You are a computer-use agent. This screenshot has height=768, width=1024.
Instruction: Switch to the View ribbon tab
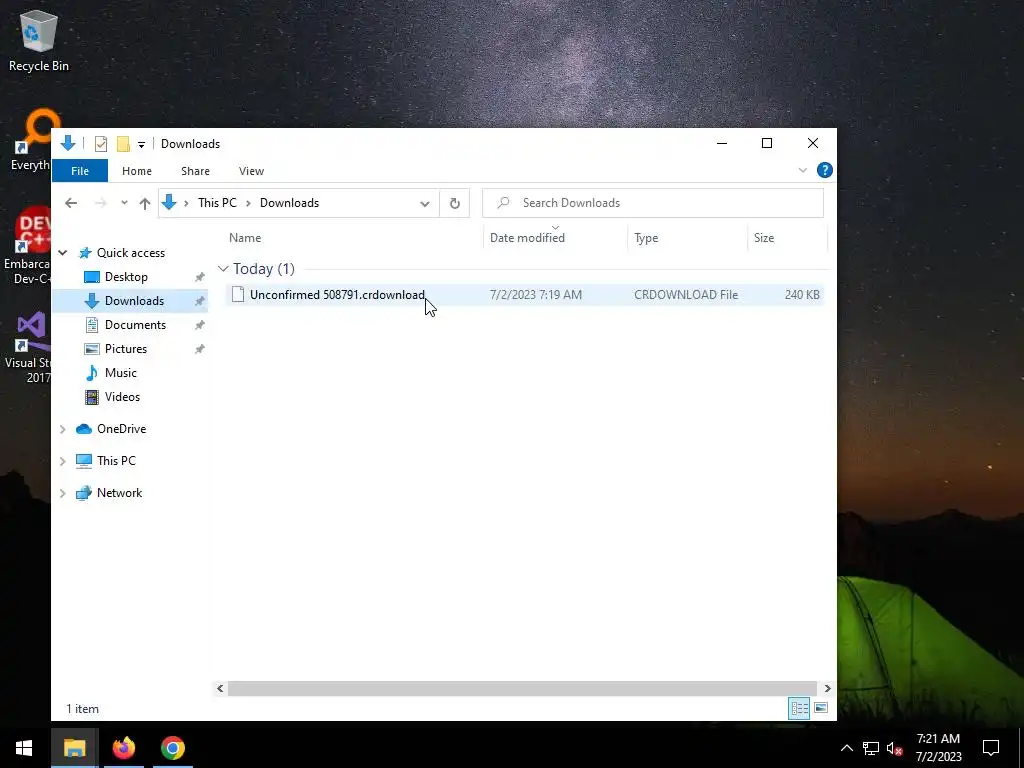coord(251,171)
